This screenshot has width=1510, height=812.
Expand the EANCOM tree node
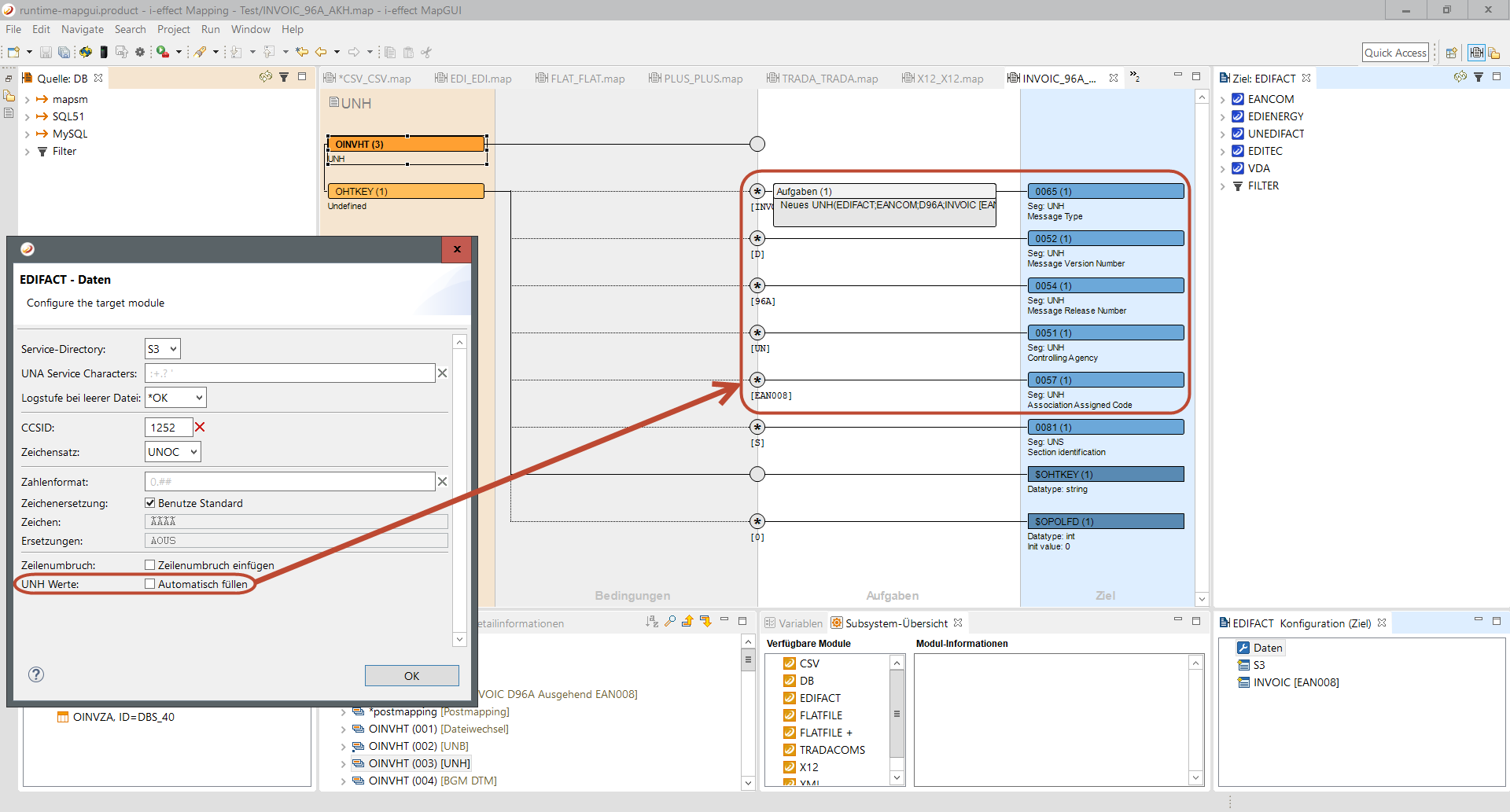[x=1223, y=100]
